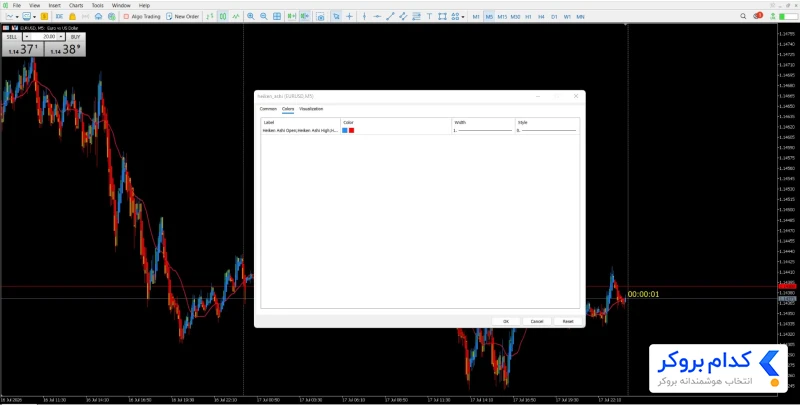Click Cancel in the Heiken Ashi dialog

[x=537, y=321]
